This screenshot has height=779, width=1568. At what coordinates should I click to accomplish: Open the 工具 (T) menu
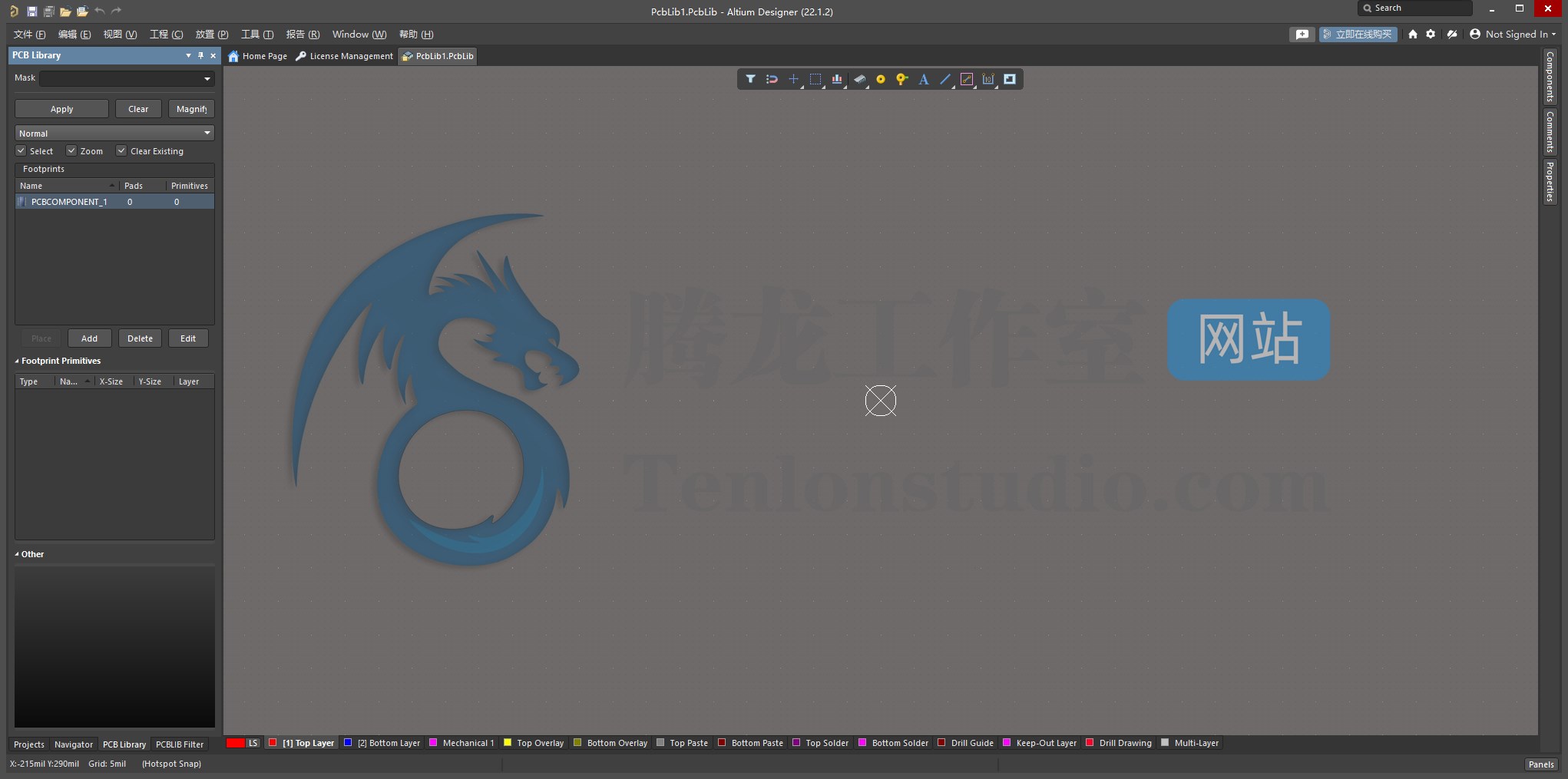pos(257,34)
